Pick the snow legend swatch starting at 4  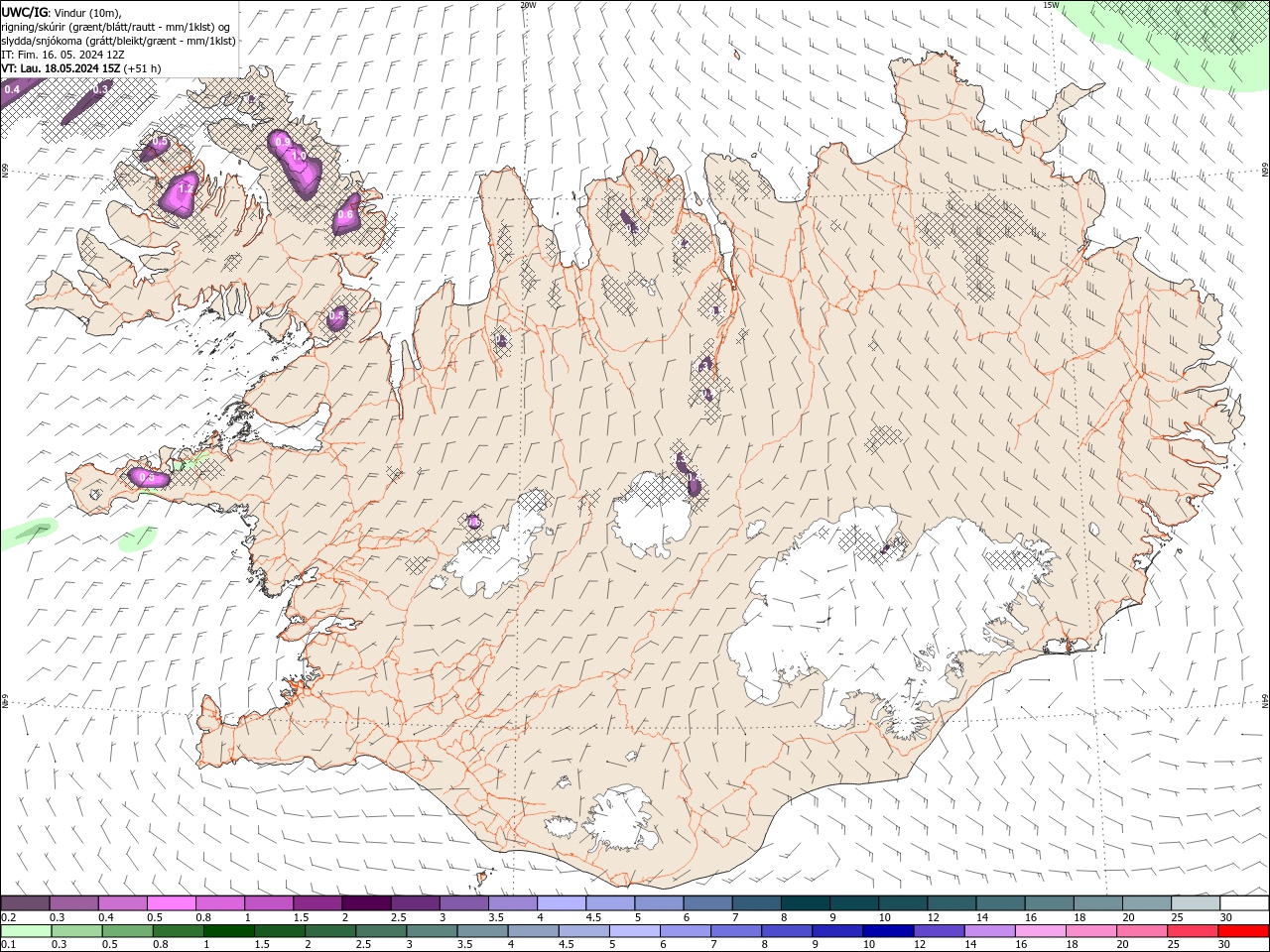[561, 903]
